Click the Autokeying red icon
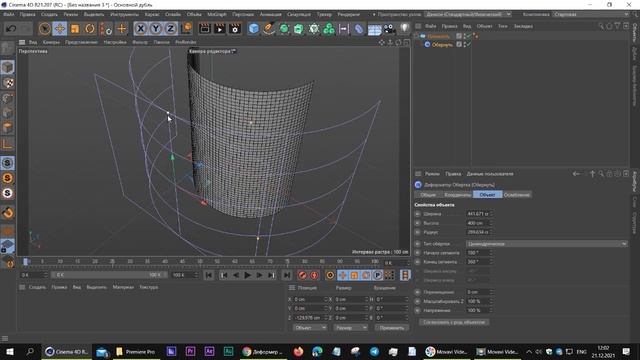This screenshot has height=360, width=640. point(314,275)
